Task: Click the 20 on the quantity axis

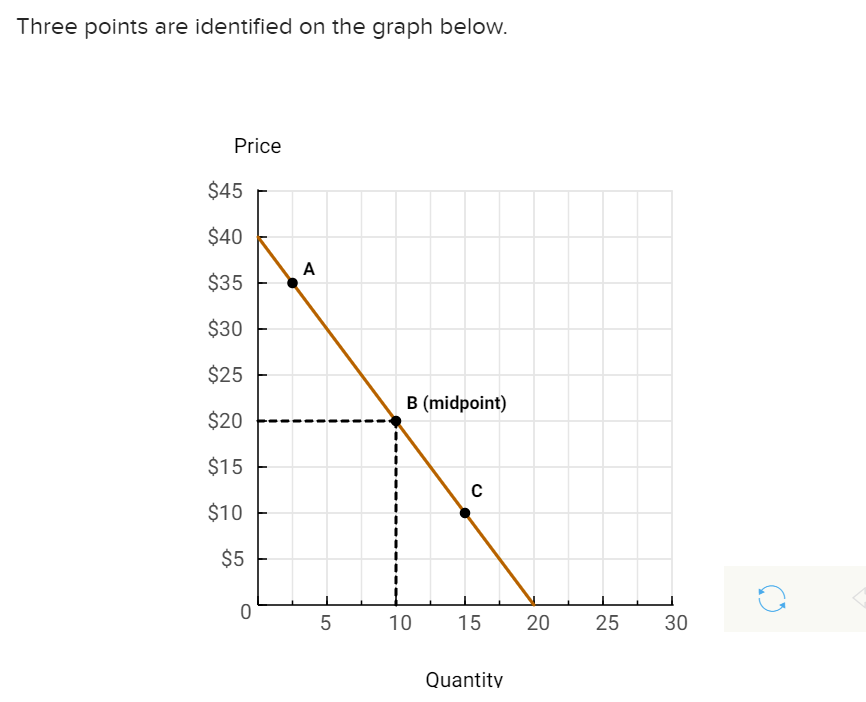Action: pyautogui.click(x=538, y=623)
